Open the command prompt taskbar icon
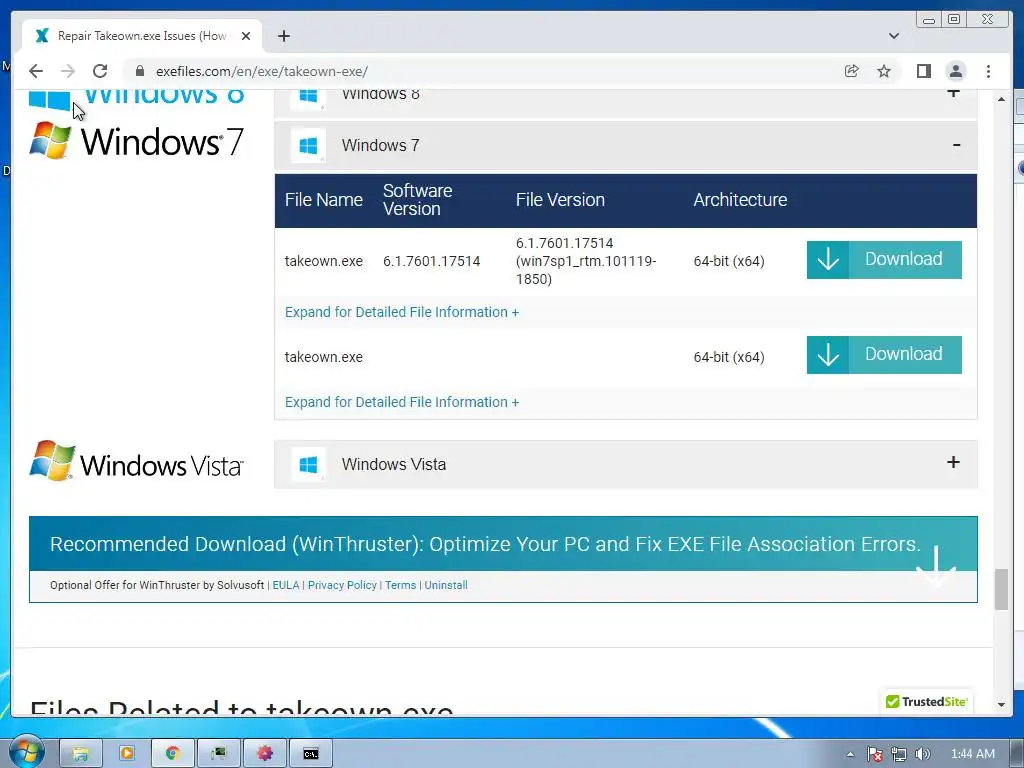 tap(311, 754)
